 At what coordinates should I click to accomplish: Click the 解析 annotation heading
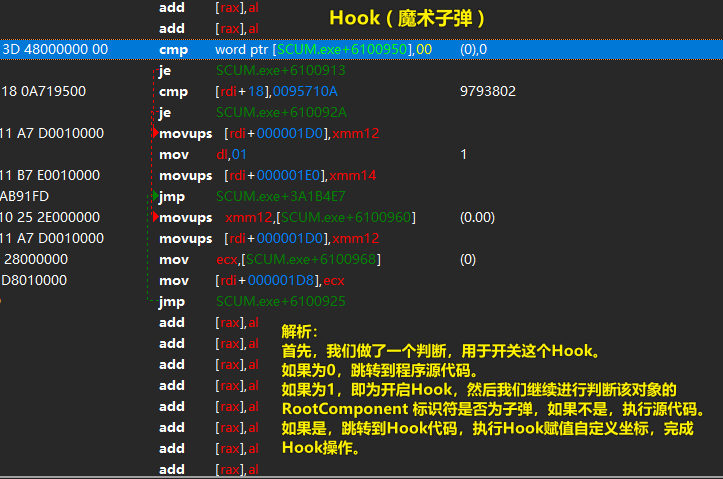[300, 331]
